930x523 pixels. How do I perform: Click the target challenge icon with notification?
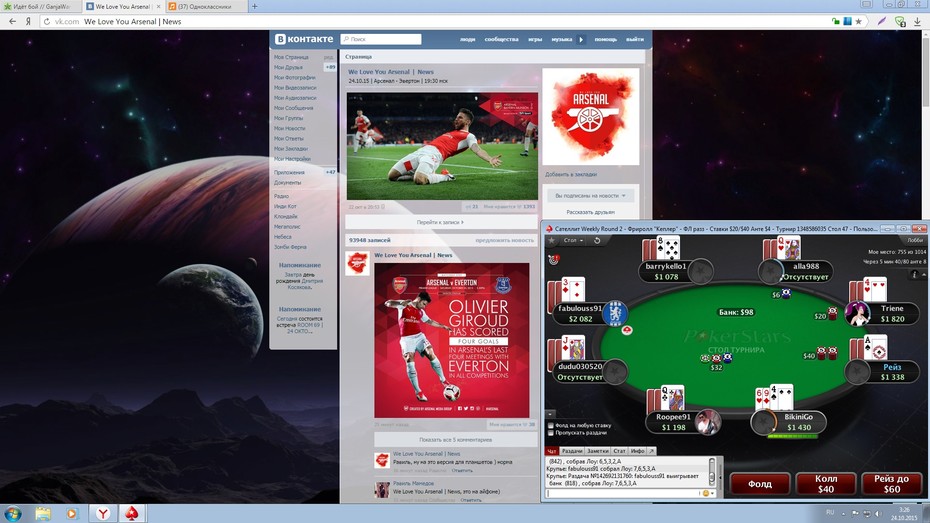click(554, 259)
